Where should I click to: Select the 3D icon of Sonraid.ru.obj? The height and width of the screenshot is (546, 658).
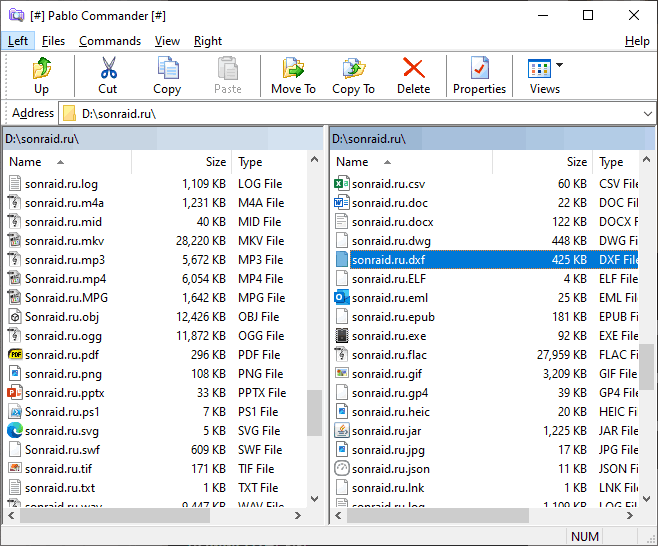pos(15,317)
